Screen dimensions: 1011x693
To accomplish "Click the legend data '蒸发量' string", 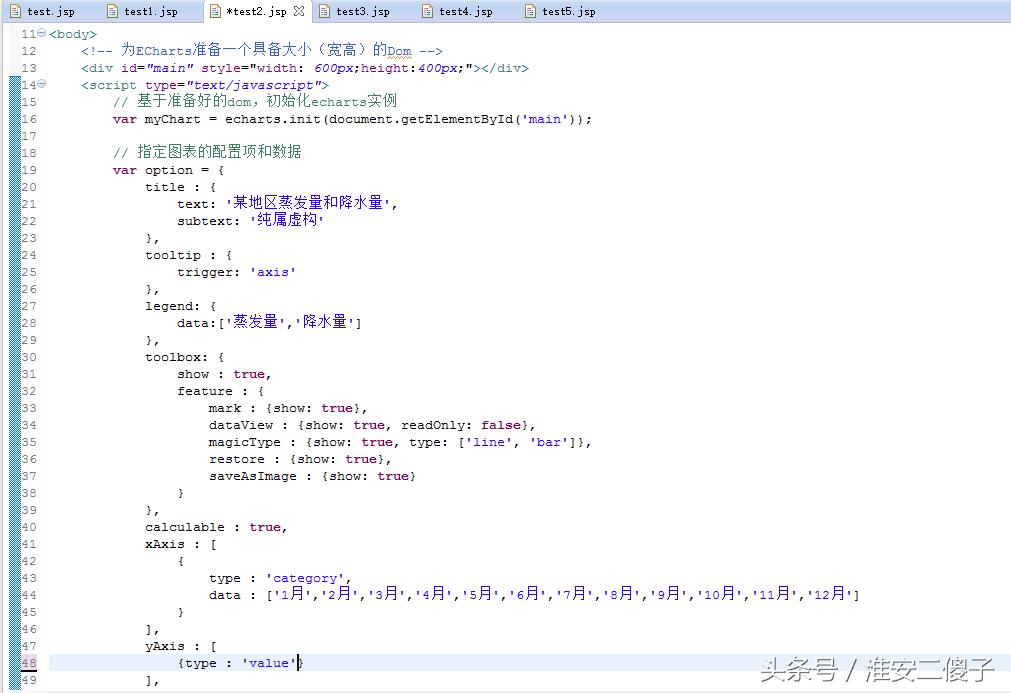I will point(255,322).
